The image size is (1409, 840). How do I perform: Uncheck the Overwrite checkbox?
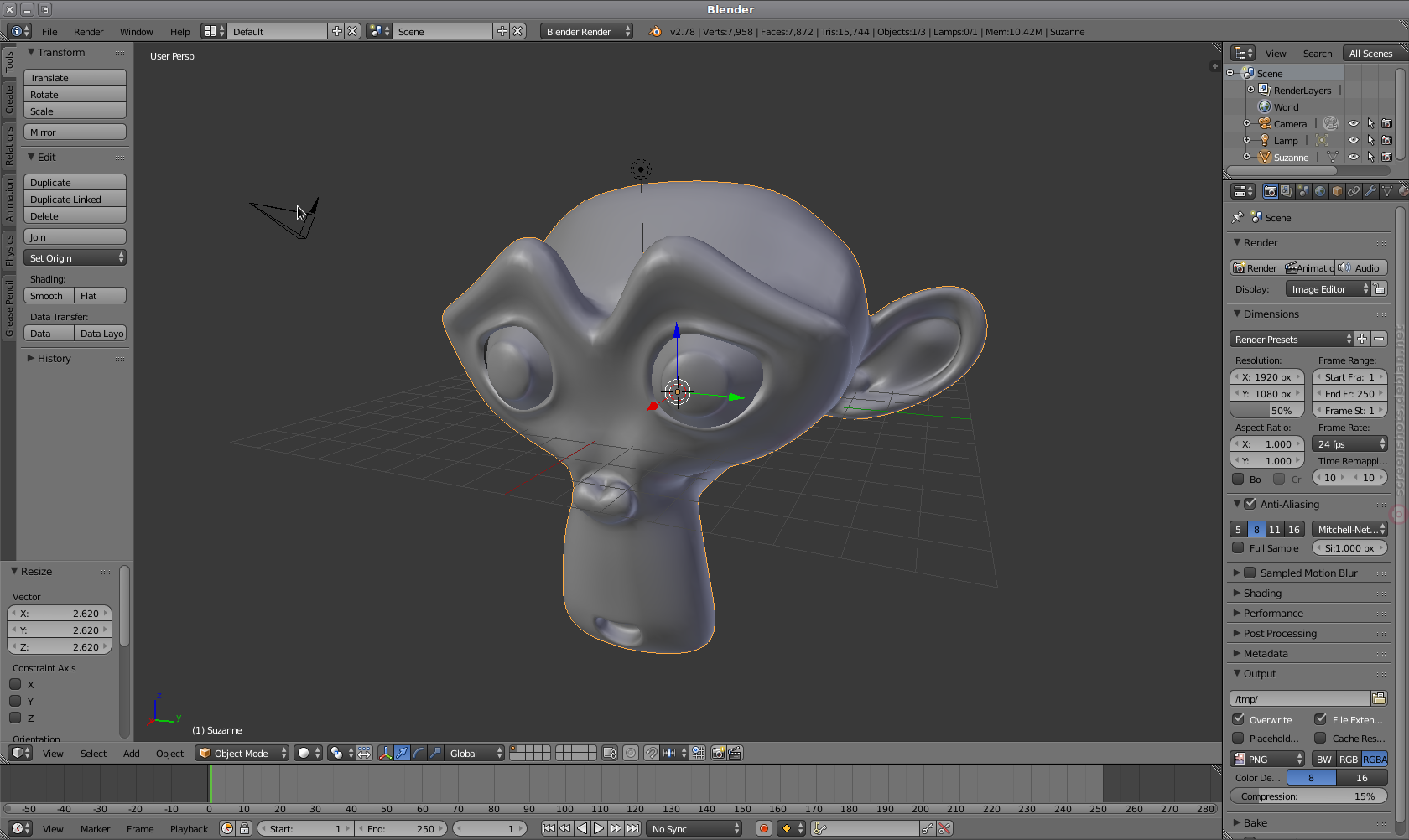click(1238, 719)
